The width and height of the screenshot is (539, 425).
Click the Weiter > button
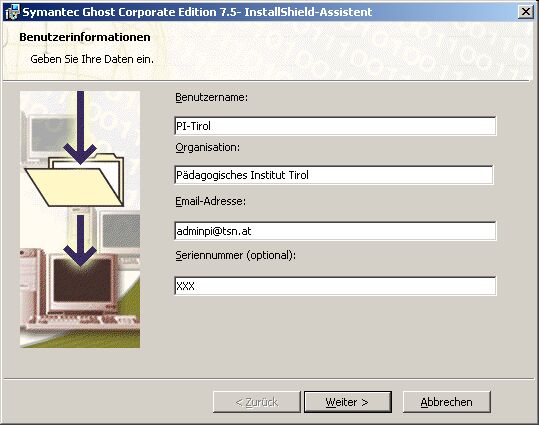click(348, 402)
